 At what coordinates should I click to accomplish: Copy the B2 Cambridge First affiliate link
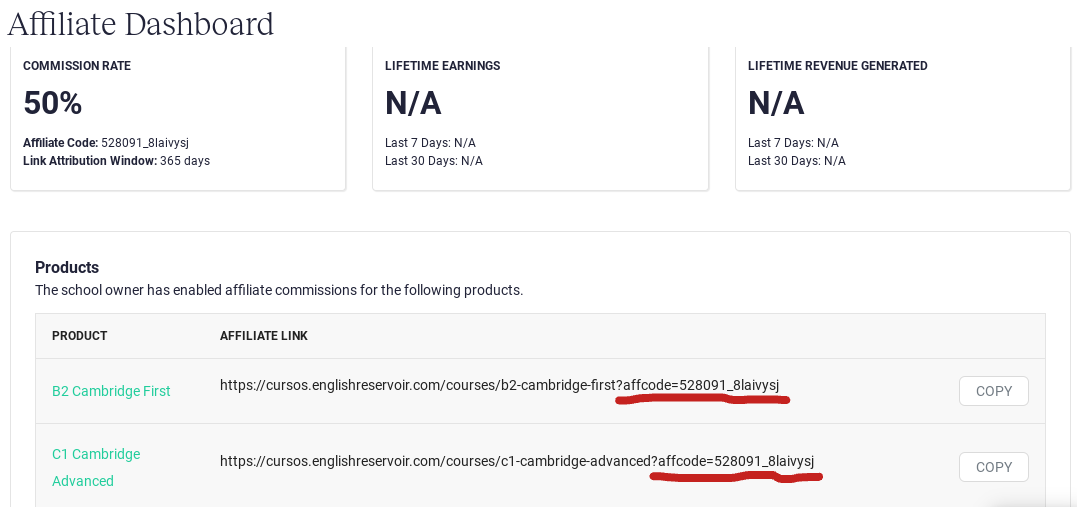(993, 391)
